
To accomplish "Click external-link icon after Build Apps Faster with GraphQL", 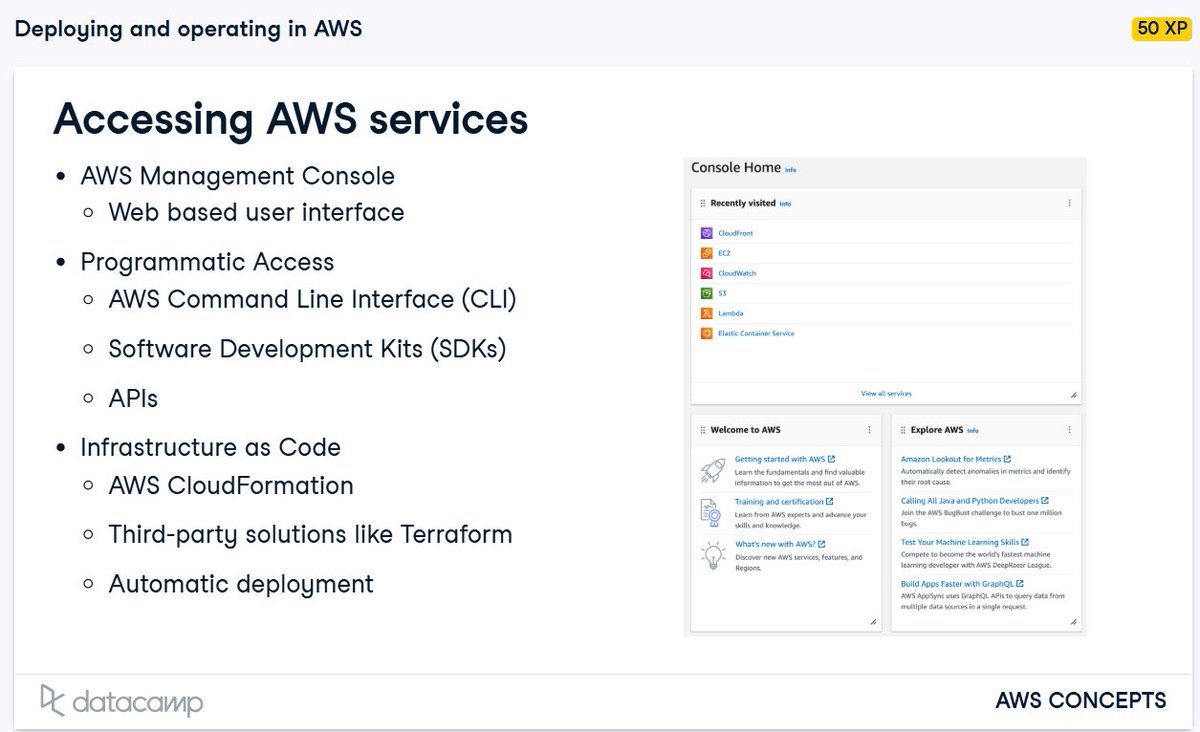I will (1019, 583).
